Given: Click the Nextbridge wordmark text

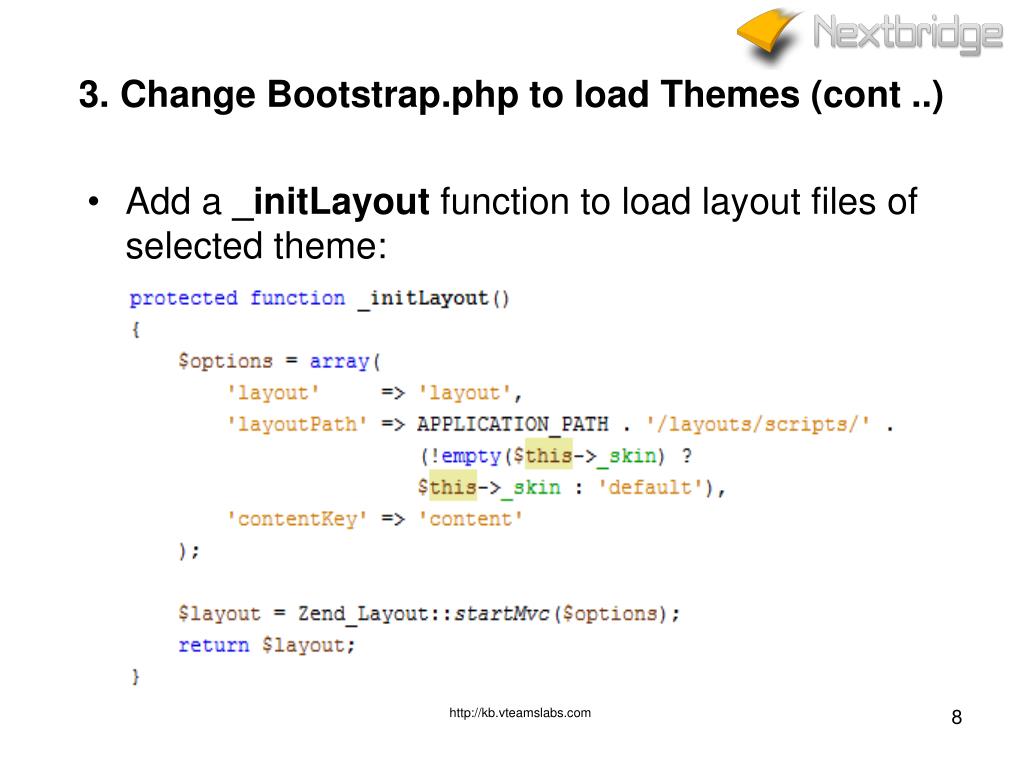Looking at the screenshot, I should click(908, 34).
